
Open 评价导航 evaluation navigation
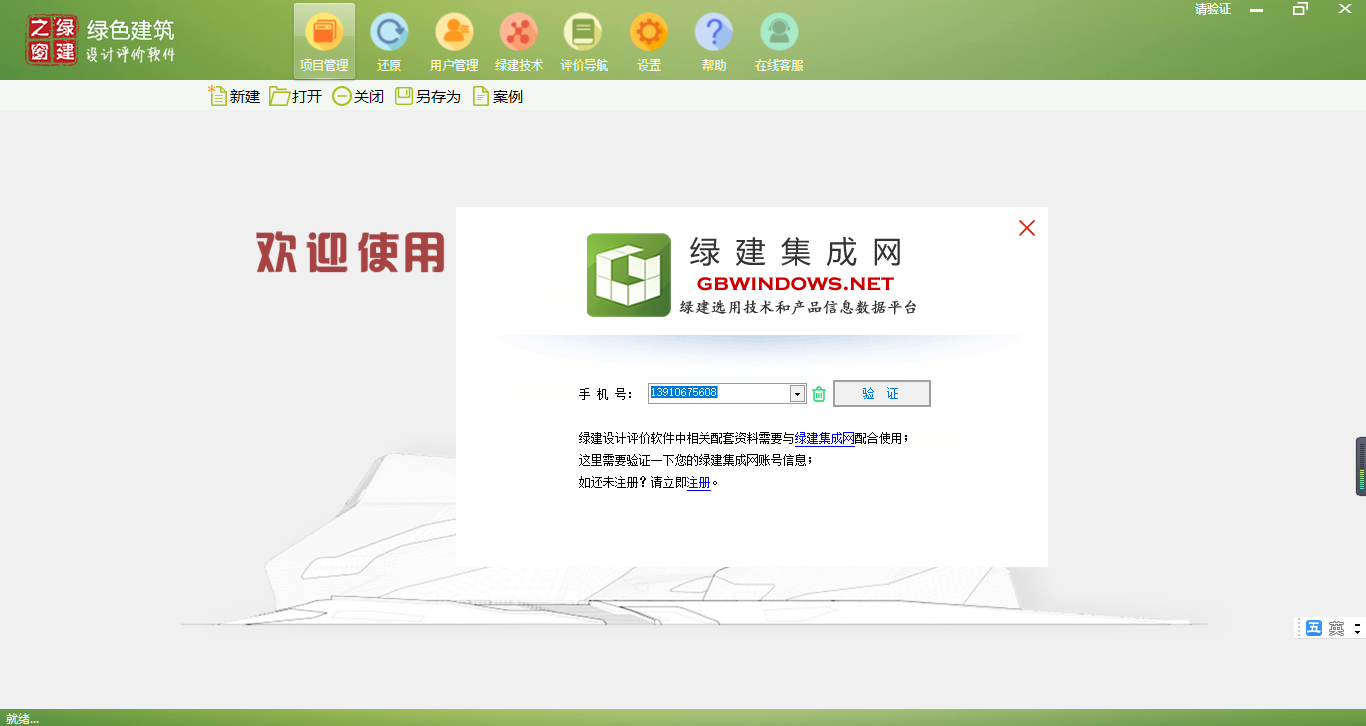pos(584,42)
